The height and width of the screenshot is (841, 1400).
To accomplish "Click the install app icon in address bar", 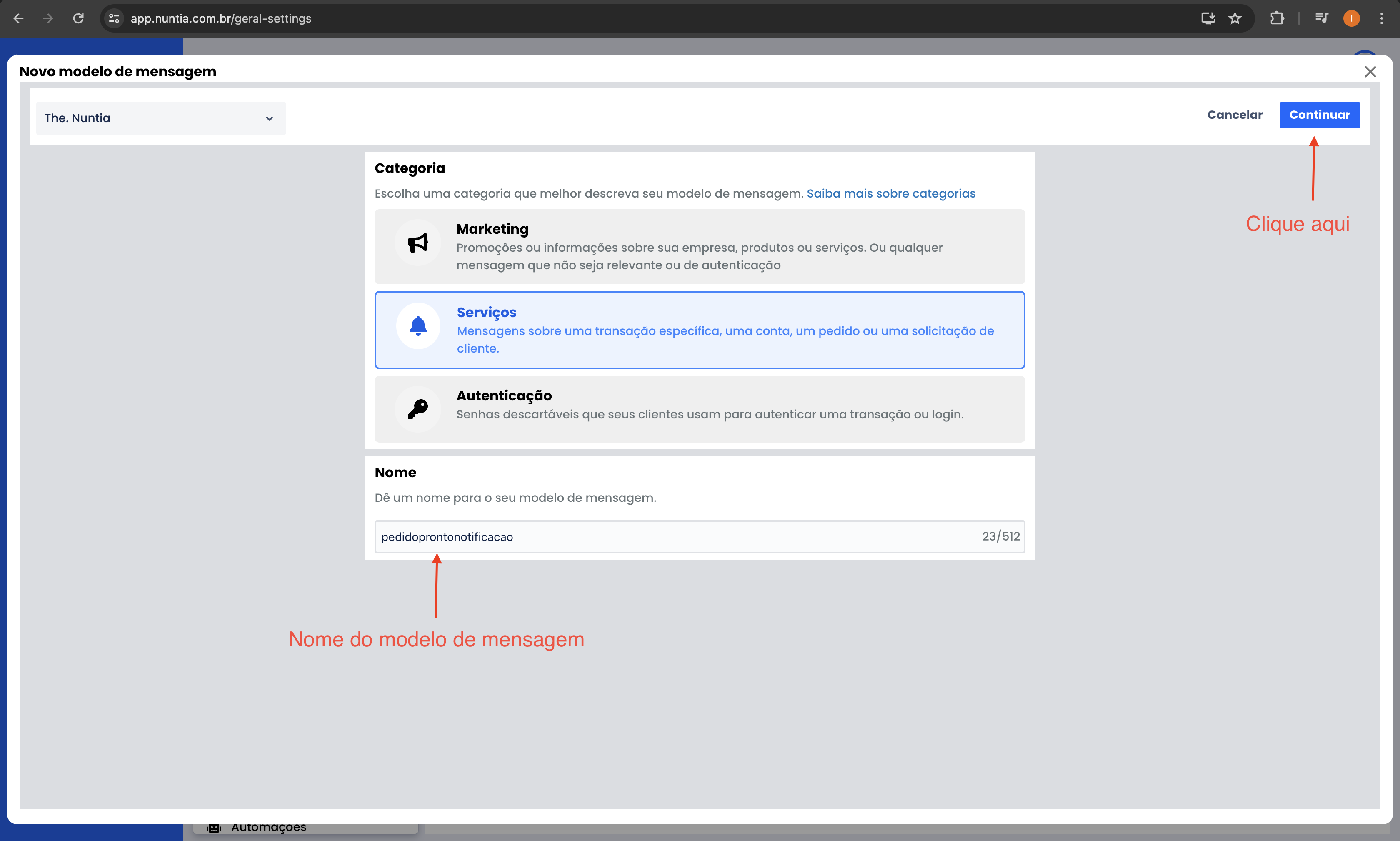I will coord(1208,19).
